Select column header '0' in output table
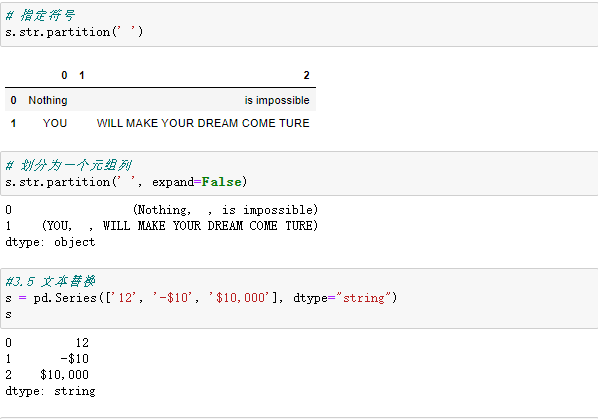The width and height of the screenshot is (598, 419). pos(64,75)
